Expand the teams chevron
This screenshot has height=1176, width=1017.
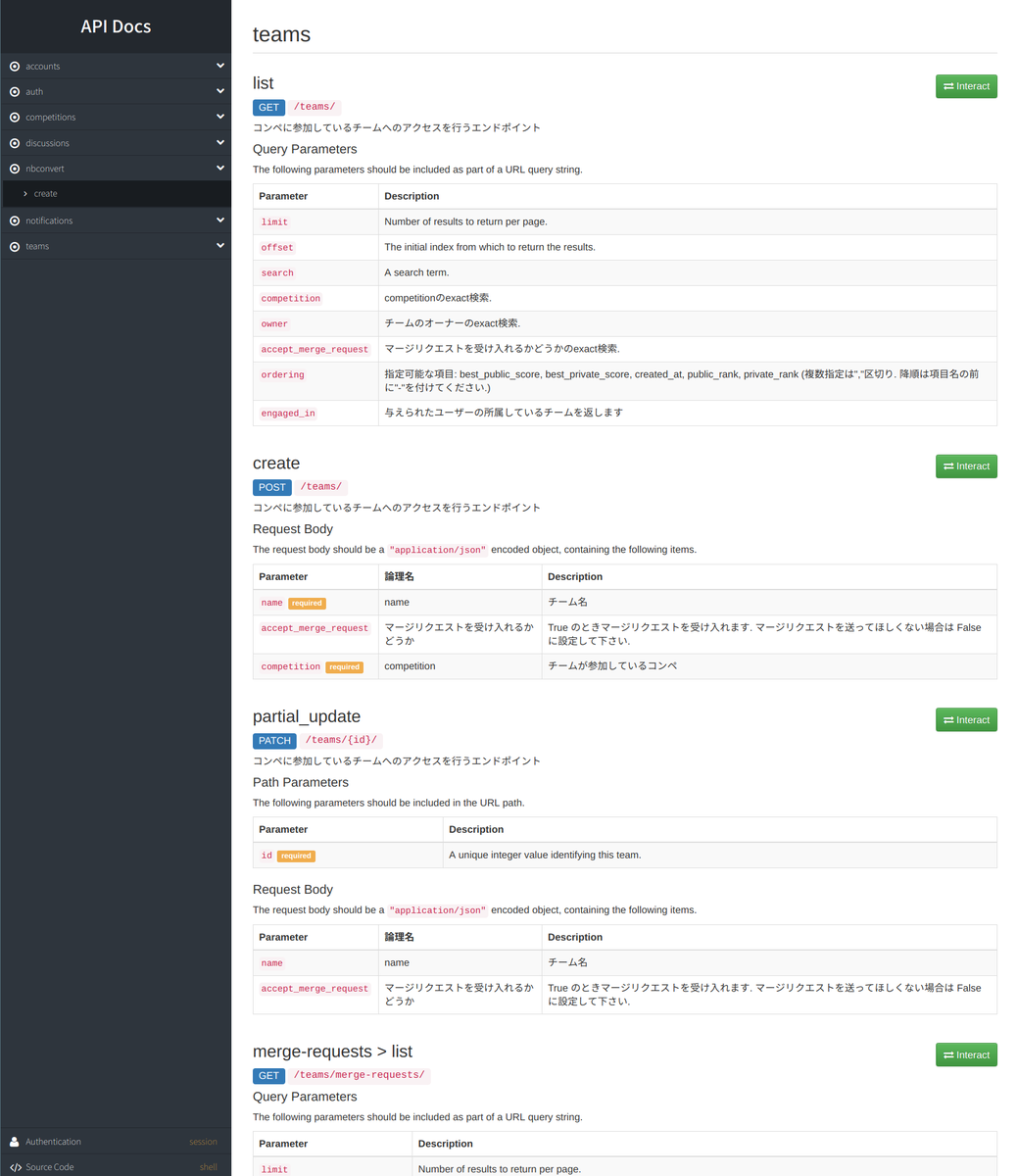[x=220, y=245]
